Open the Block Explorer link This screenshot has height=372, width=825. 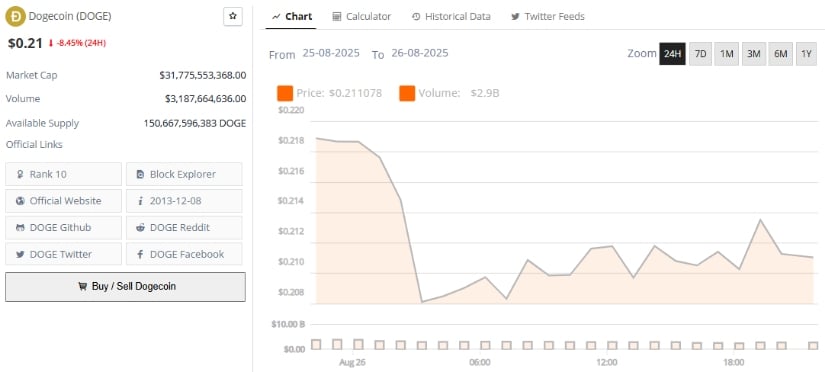184,174
